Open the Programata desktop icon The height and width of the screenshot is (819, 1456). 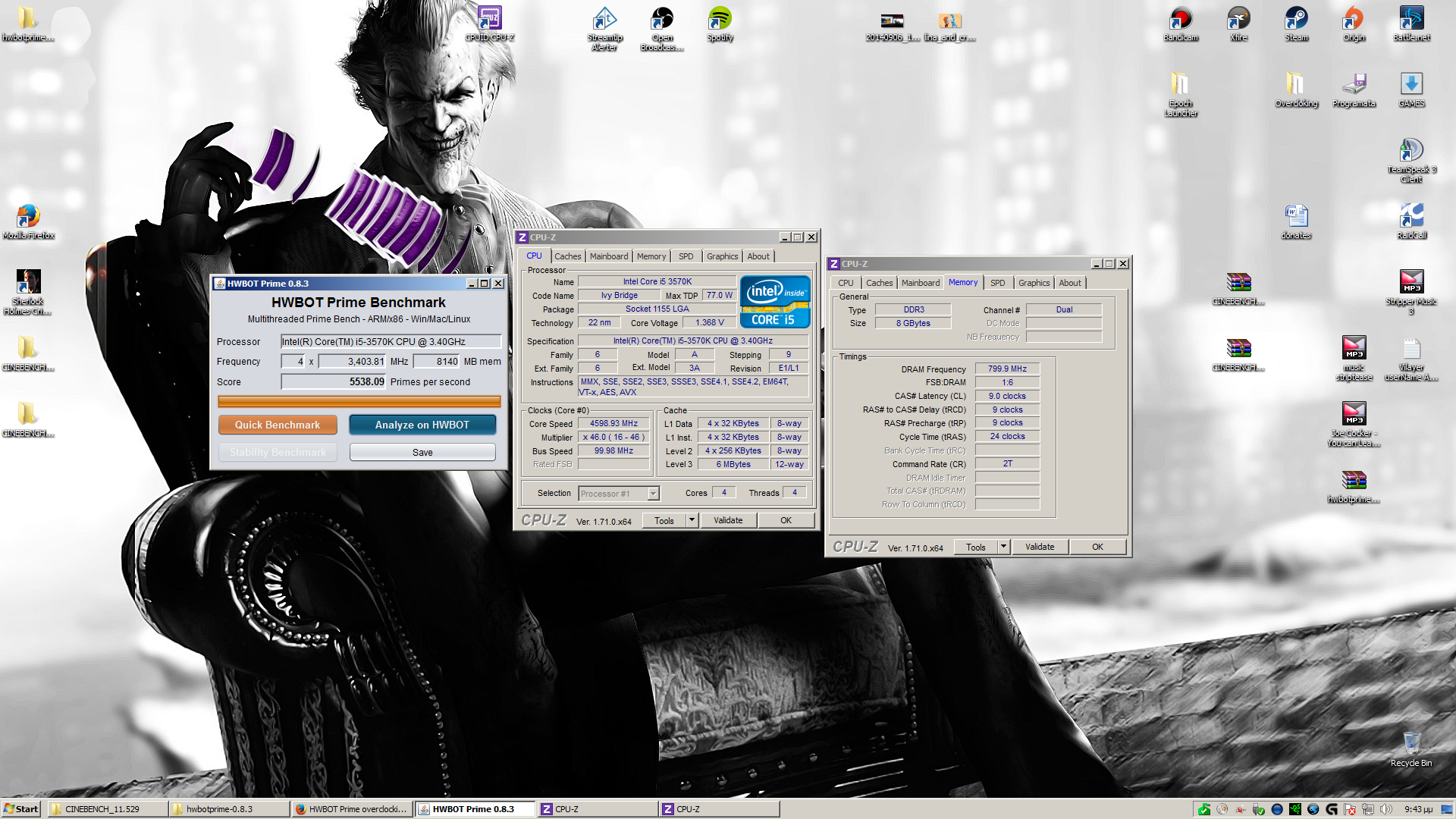point(1354,89)
